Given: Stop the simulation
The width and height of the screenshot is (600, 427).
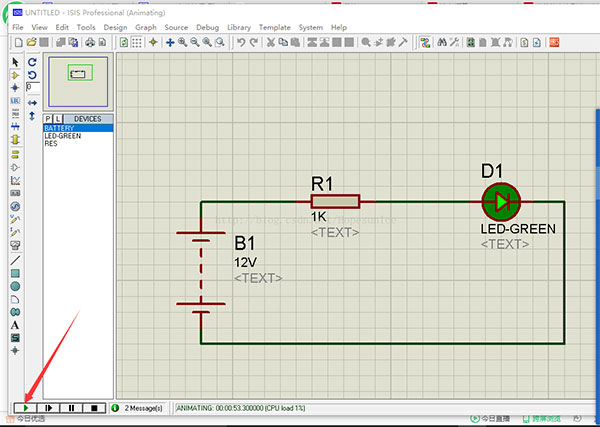Looking at the screenshot, I should pos(94,408).
